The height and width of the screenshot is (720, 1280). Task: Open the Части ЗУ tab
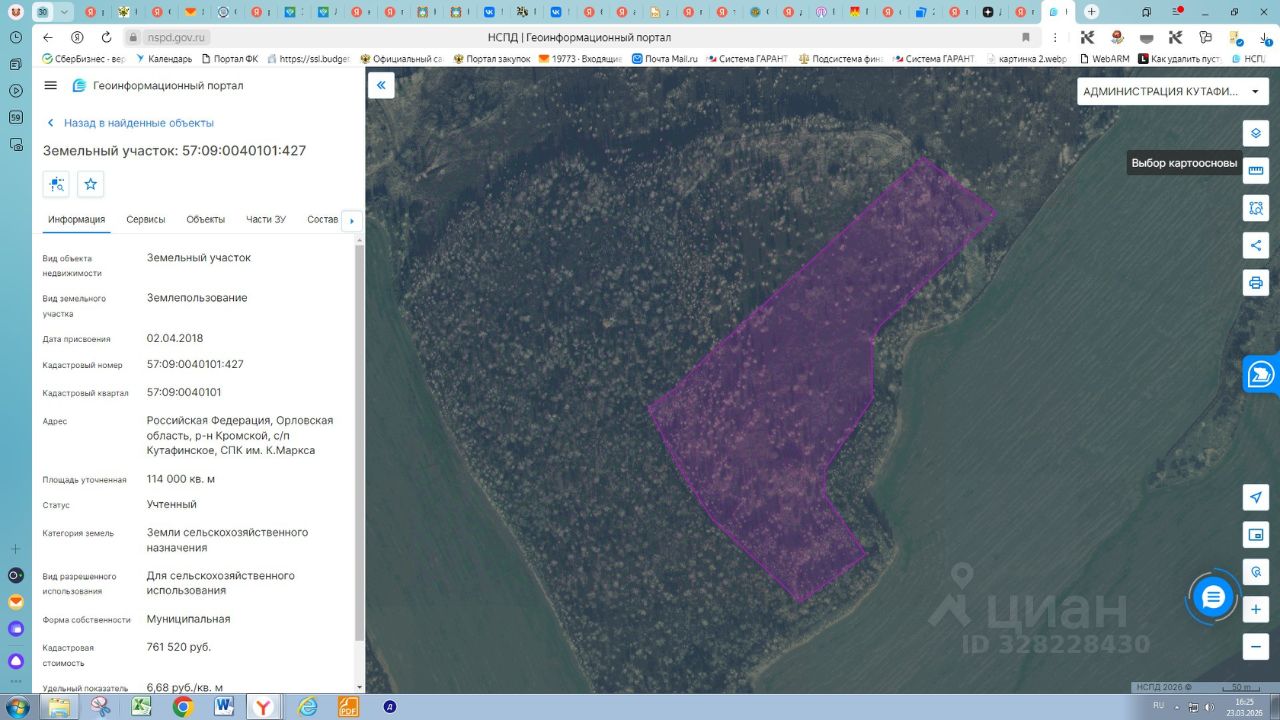click(x=266, y=220)
